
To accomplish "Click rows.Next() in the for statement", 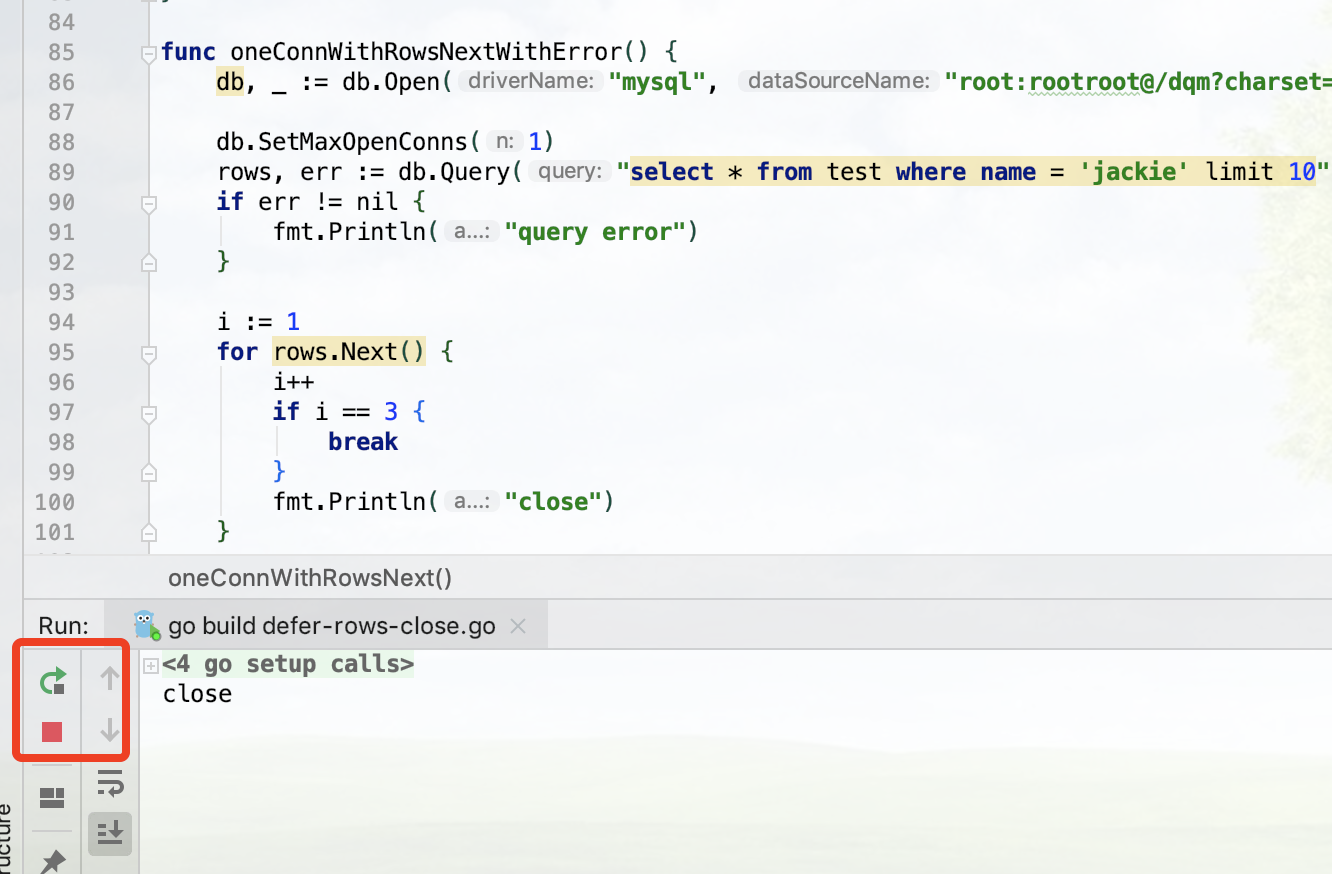I will pyautogui.click(x=349, y=352).
